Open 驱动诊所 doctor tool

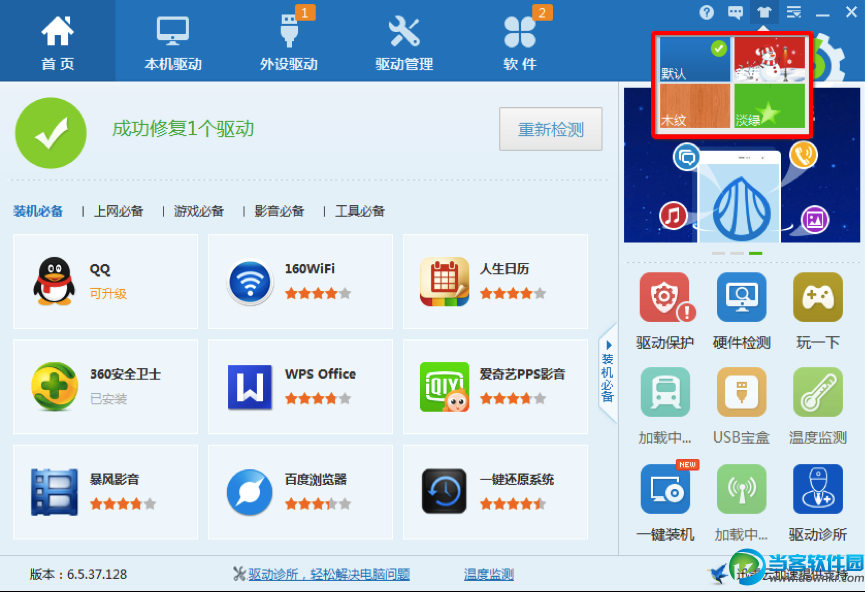click(818, 489)
